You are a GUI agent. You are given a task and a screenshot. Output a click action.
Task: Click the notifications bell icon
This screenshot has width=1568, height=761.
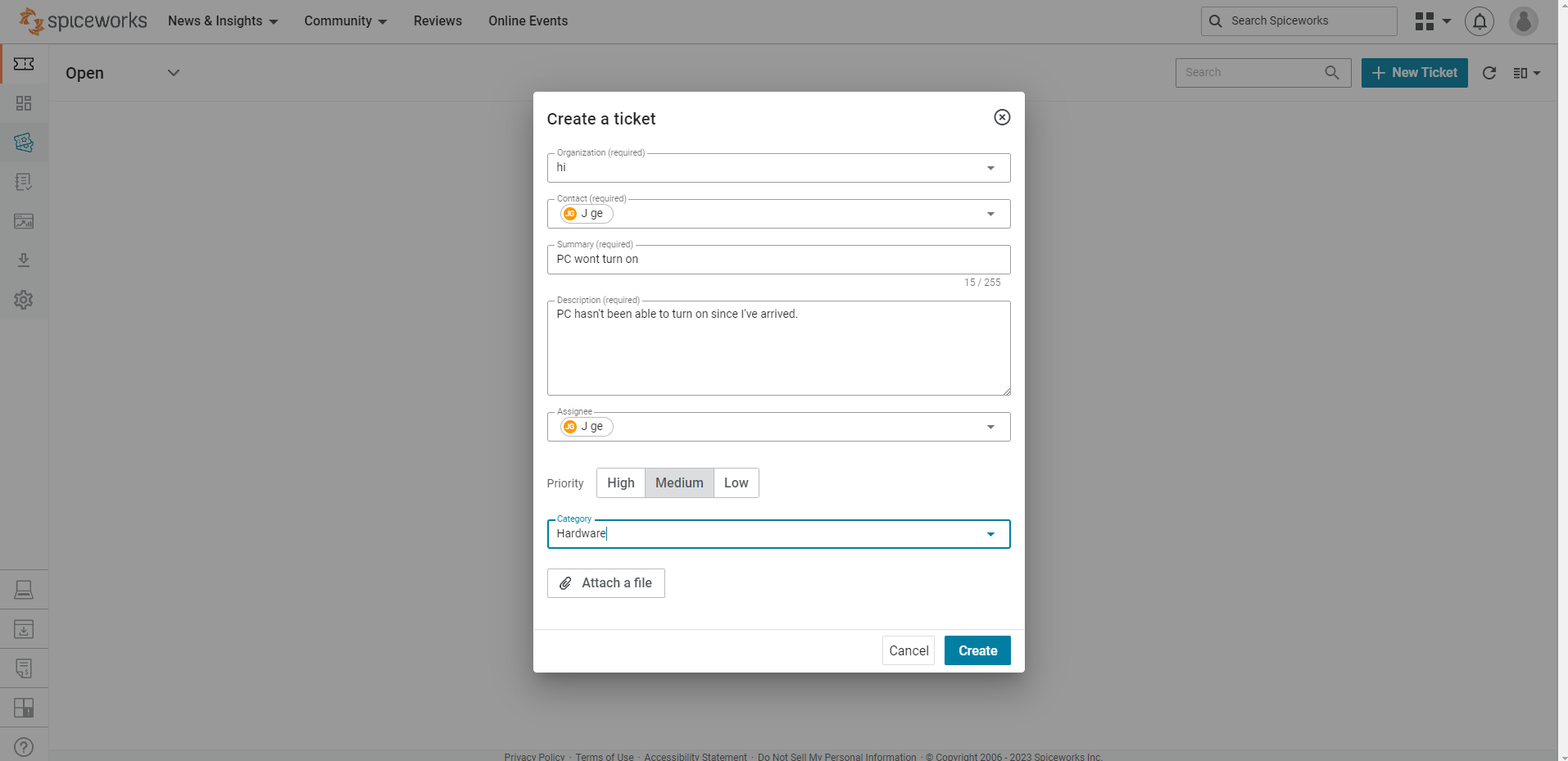click(1479, 20)
